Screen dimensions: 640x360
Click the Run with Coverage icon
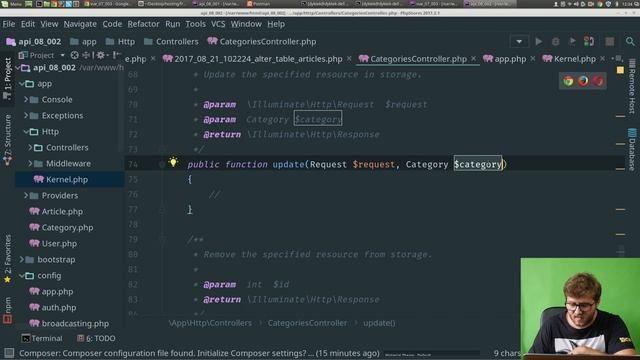coord(572,41)
